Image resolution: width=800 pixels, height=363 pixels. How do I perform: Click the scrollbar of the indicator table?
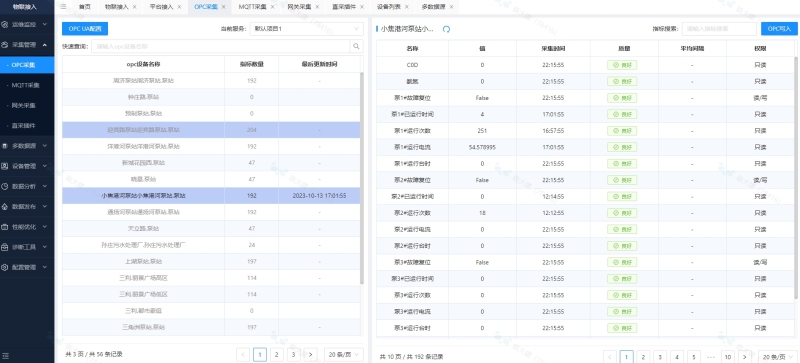click(x=796, y=178)
